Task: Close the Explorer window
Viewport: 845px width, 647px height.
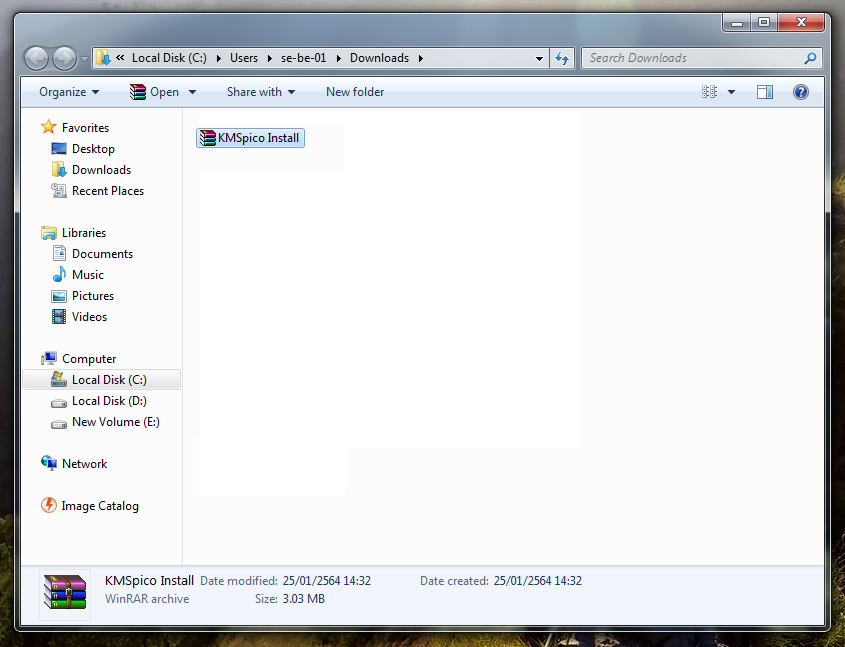Action: tap(801, 23)
